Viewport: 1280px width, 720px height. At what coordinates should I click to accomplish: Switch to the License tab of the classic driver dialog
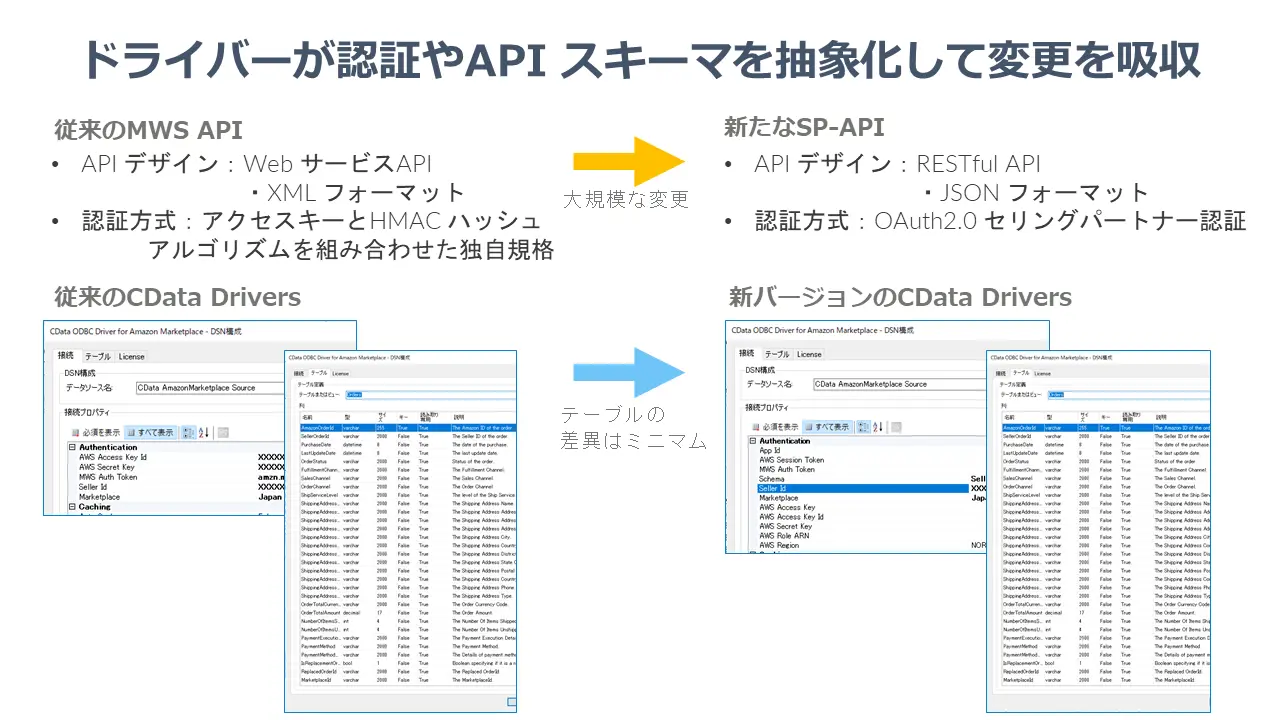point(131,356)
